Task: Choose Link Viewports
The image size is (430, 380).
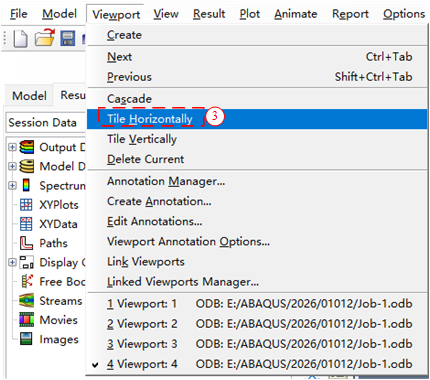Action: [257, 262]
